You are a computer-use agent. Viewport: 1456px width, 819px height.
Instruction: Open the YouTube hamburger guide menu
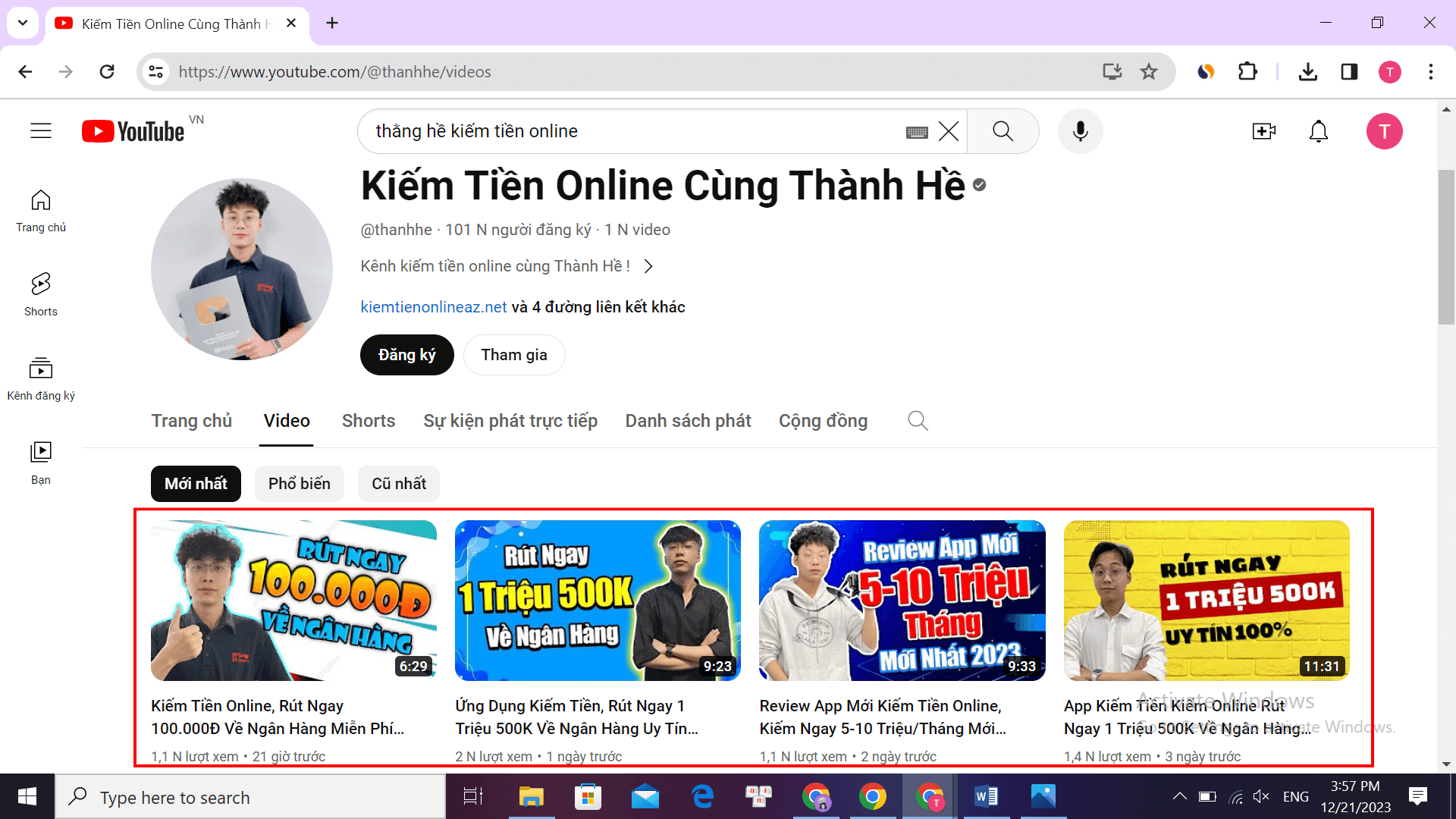pyautogui.click(x=41, y=131)
